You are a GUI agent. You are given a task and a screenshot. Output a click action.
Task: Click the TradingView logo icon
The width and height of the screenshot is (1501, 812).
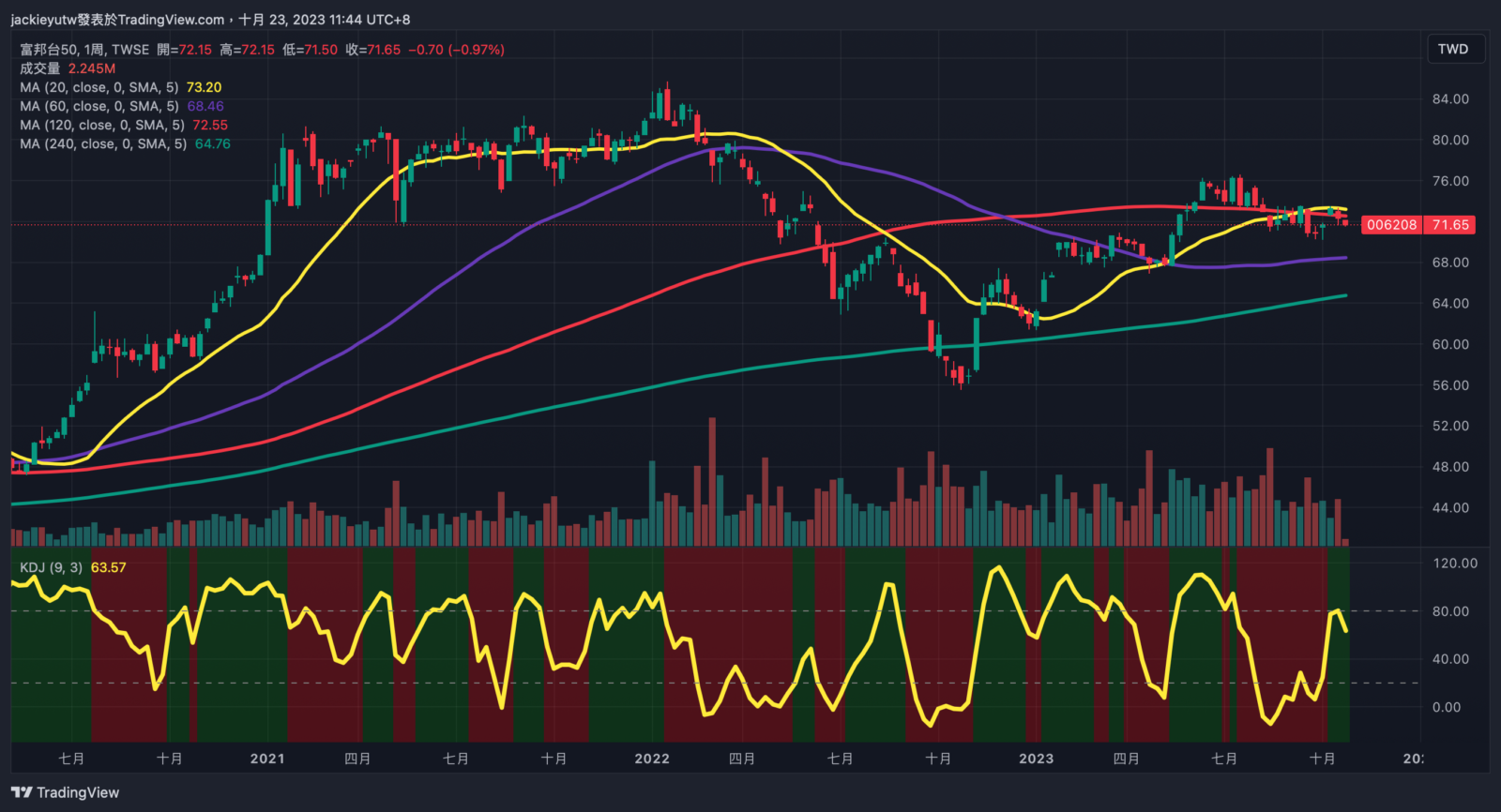click(22, 792)
